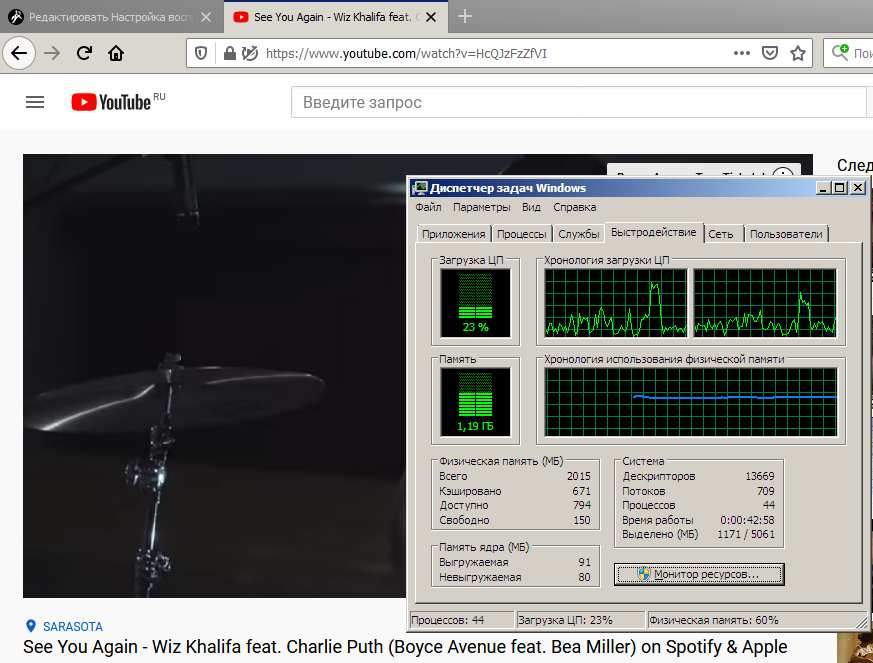
Task: Reload the YouTube page
Action: [84, 53]
